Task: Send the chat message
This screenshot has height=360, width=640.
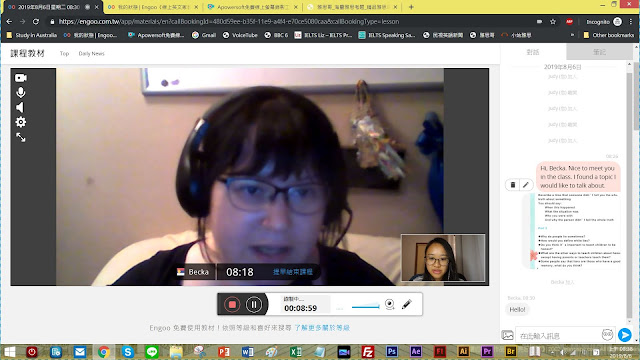Action: coord(624,335)
